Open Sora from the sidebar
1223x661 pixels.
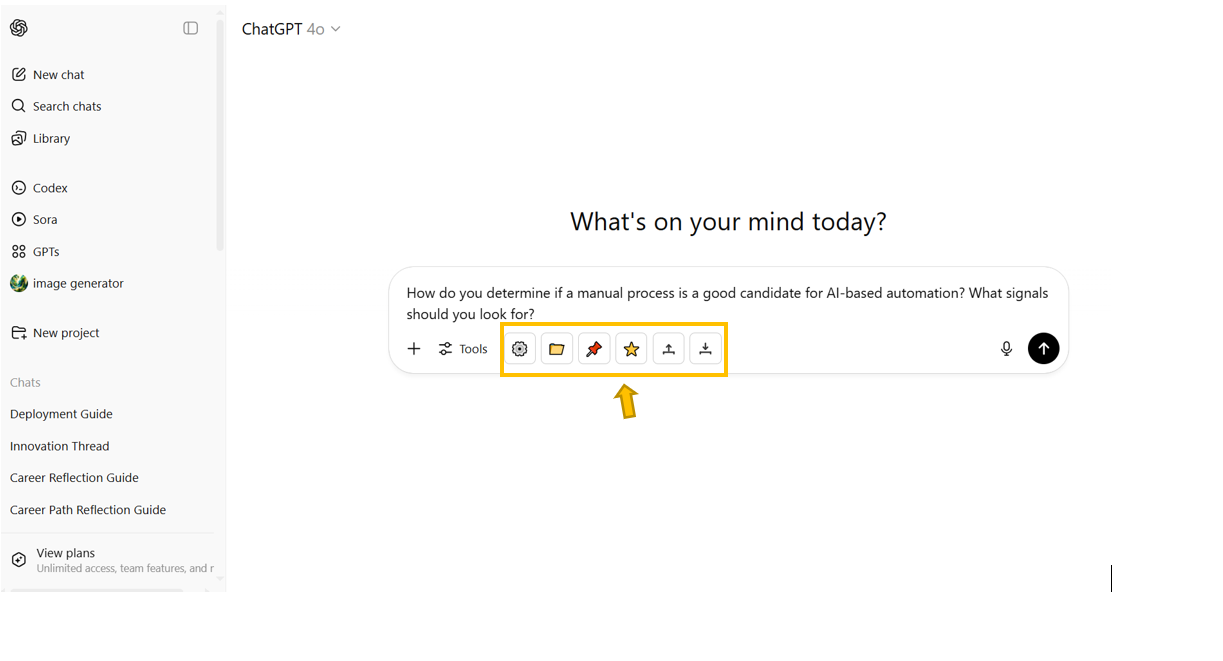(x=44, y=219)
